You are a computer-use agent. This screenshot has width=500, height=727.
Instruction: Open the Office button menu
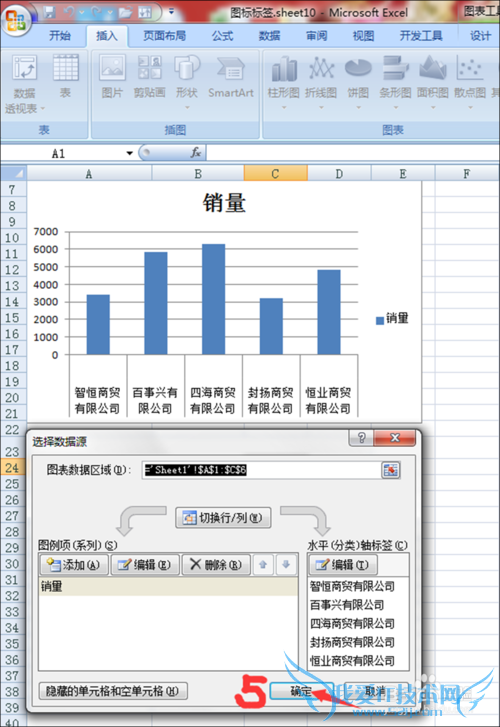[16, 19]
